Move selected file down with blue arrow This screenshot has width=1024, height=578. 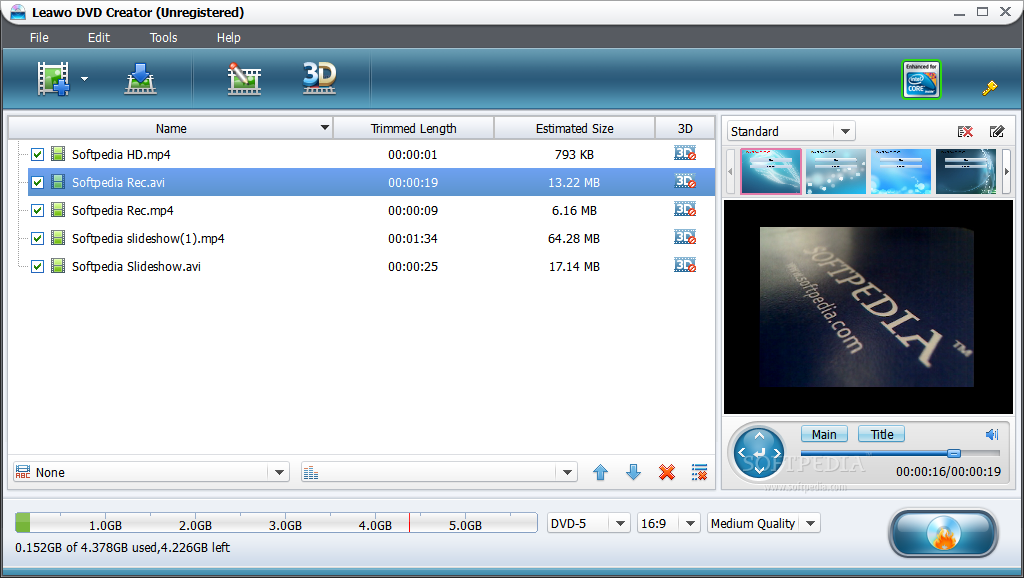pos(633,472)
